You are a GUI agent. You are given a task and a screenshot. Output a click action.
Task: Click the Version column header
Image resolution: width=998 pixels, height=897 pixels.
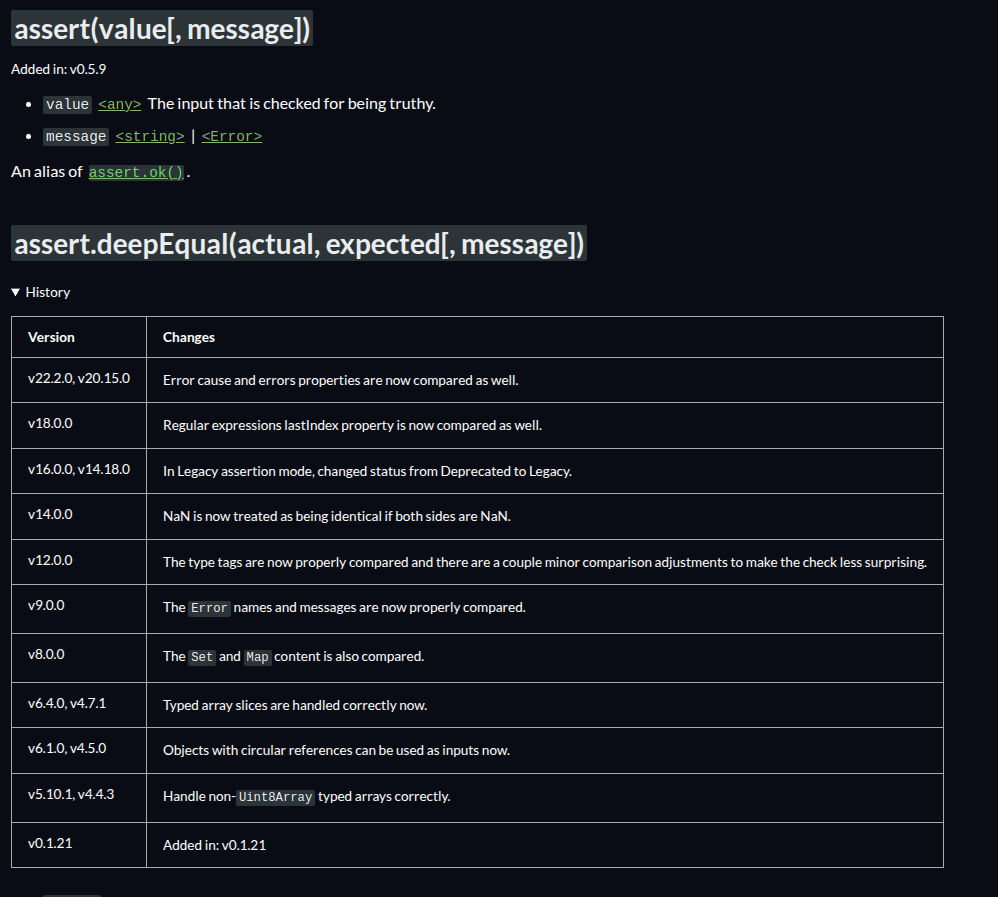[x=79, y=337]
